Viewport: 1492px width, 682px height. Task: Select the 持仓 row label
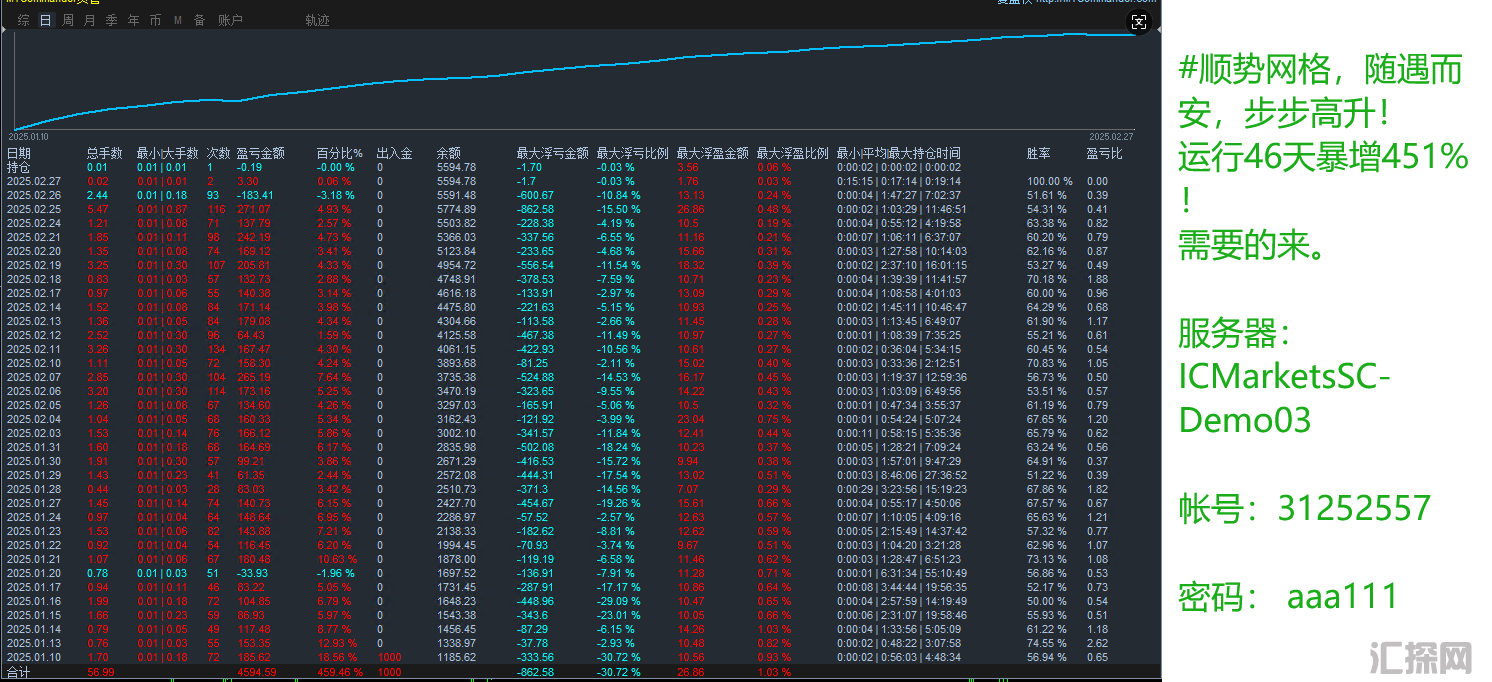point(19,167)
